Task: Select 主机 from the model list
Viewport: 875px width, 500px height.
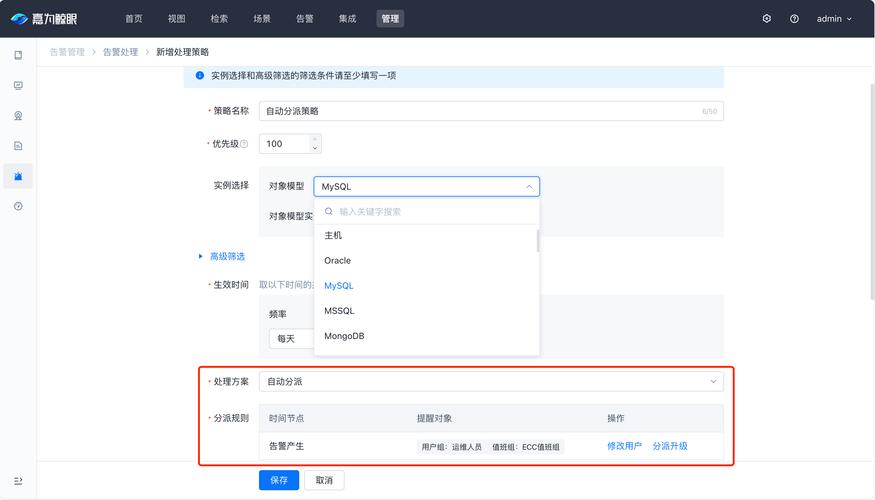Action: click(x=426, y=235)
